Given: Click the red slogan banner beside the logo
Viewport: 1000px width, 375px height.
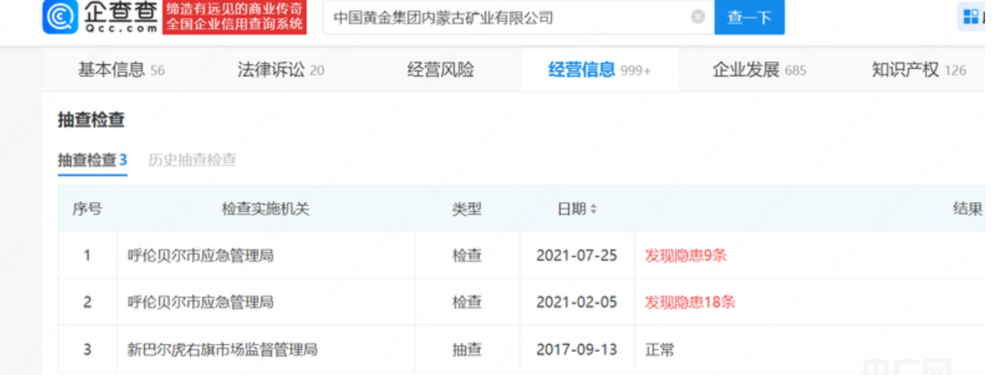Looking at the screenshot, I should [x=235, y=17].
